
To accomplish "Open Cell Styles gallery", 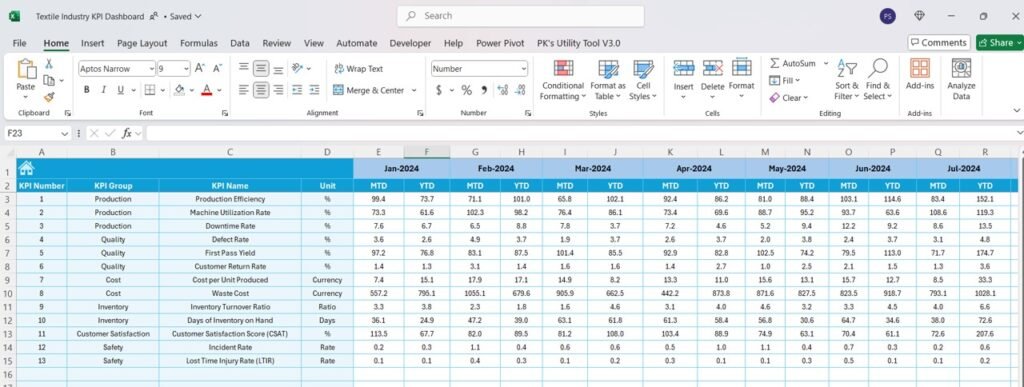I will pyautogui.click(x=643, y=80).
